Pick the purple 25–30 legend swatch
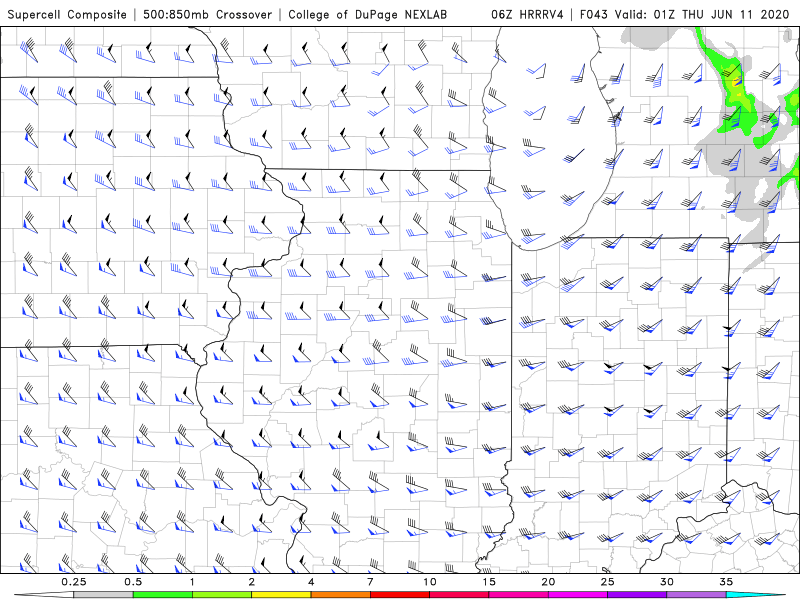 click(637, 595)
